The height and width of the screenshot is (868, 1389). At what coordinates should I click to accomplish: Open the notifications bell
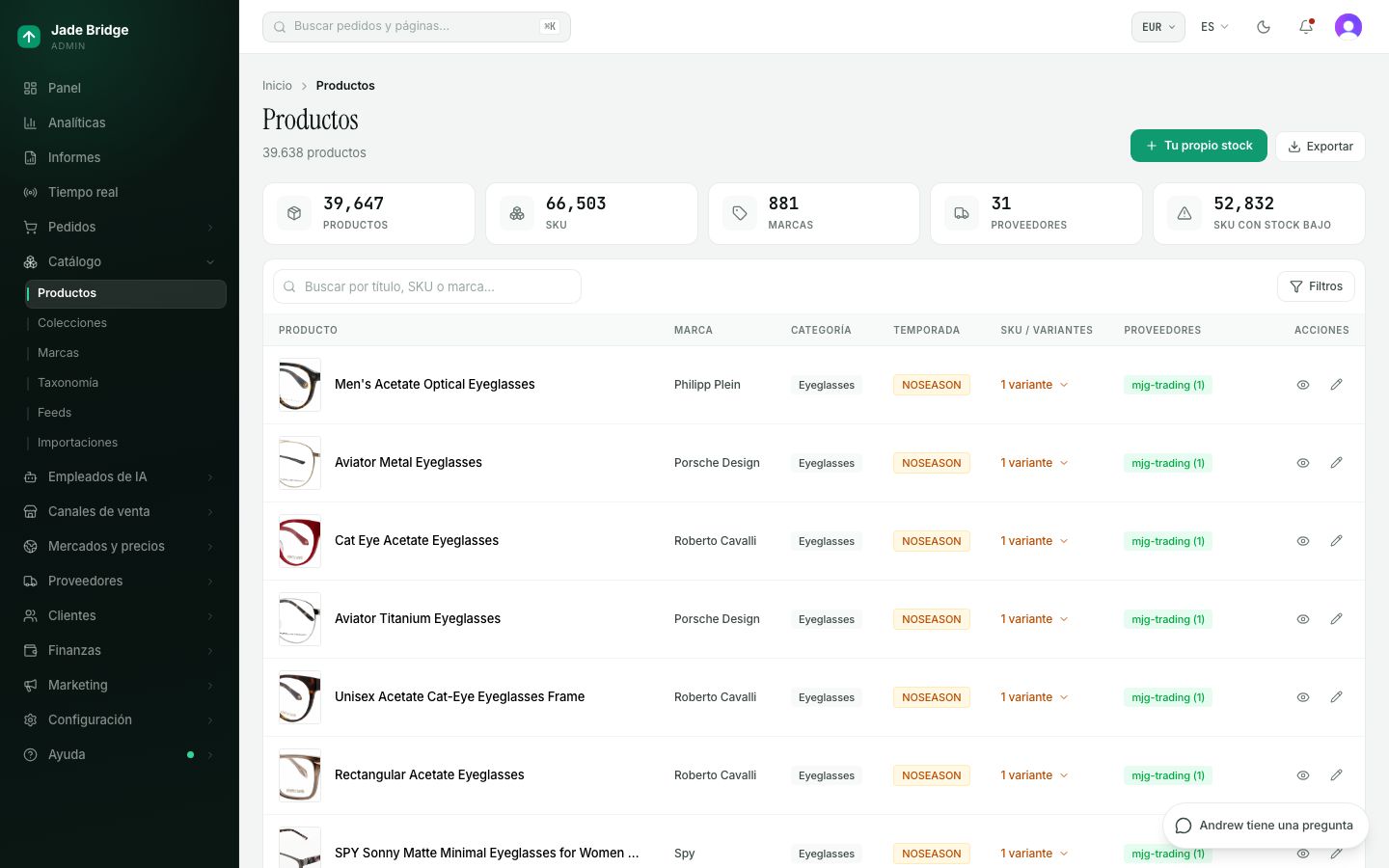(1306, 27)
